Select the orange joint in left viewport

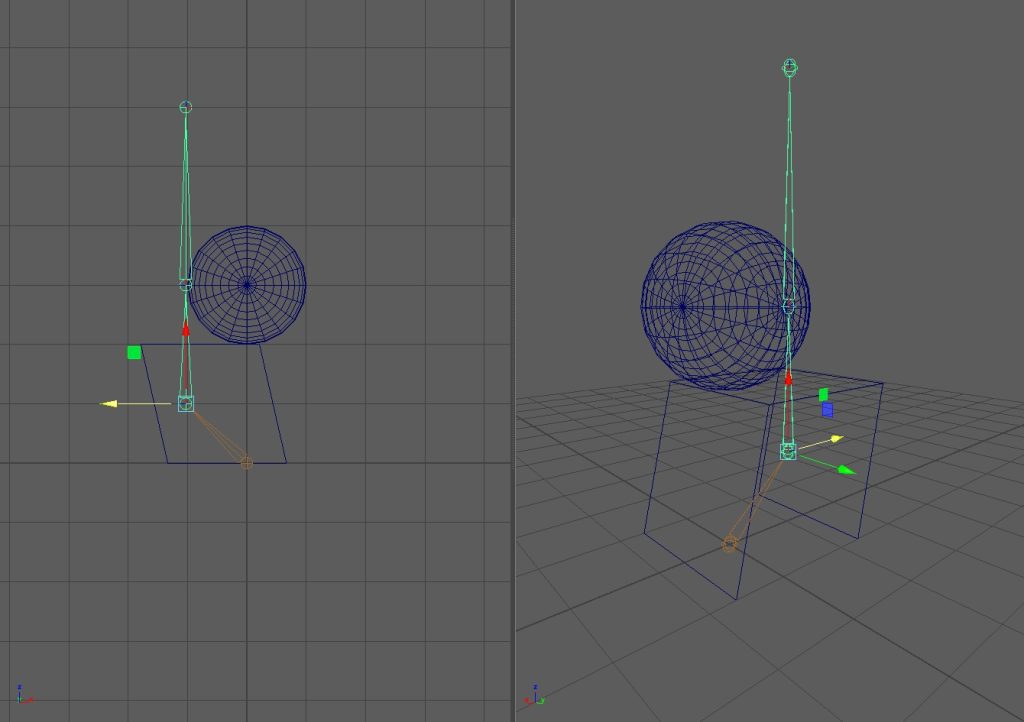[x=246, y=463]
